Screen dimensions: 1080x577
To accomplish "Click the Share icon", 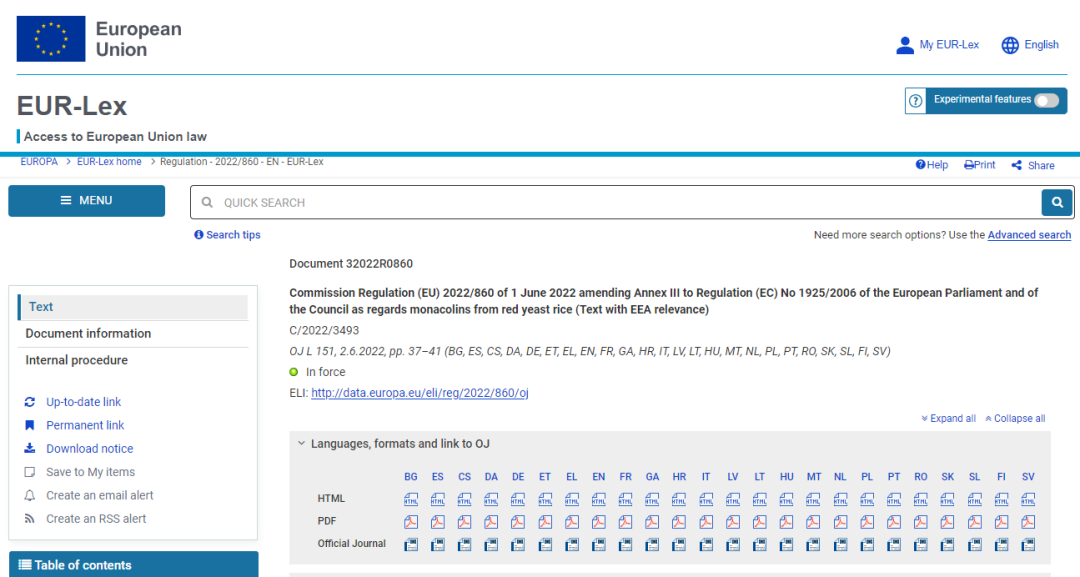I will tap(1017, 165).
